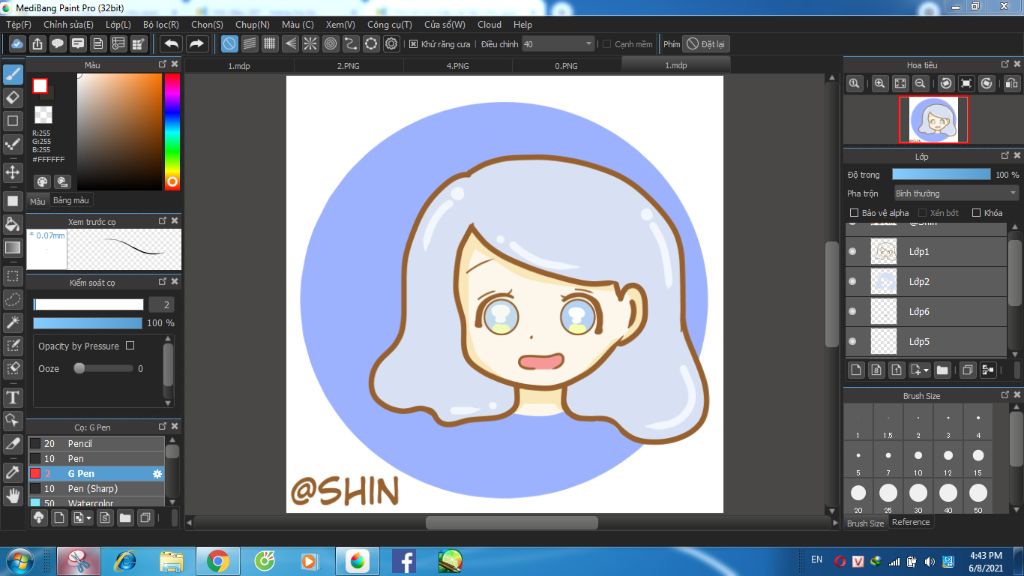Enable the radial snap guide
This screenshot has width=1024, height=576.
pyautogui.click(x=310, y=44)
